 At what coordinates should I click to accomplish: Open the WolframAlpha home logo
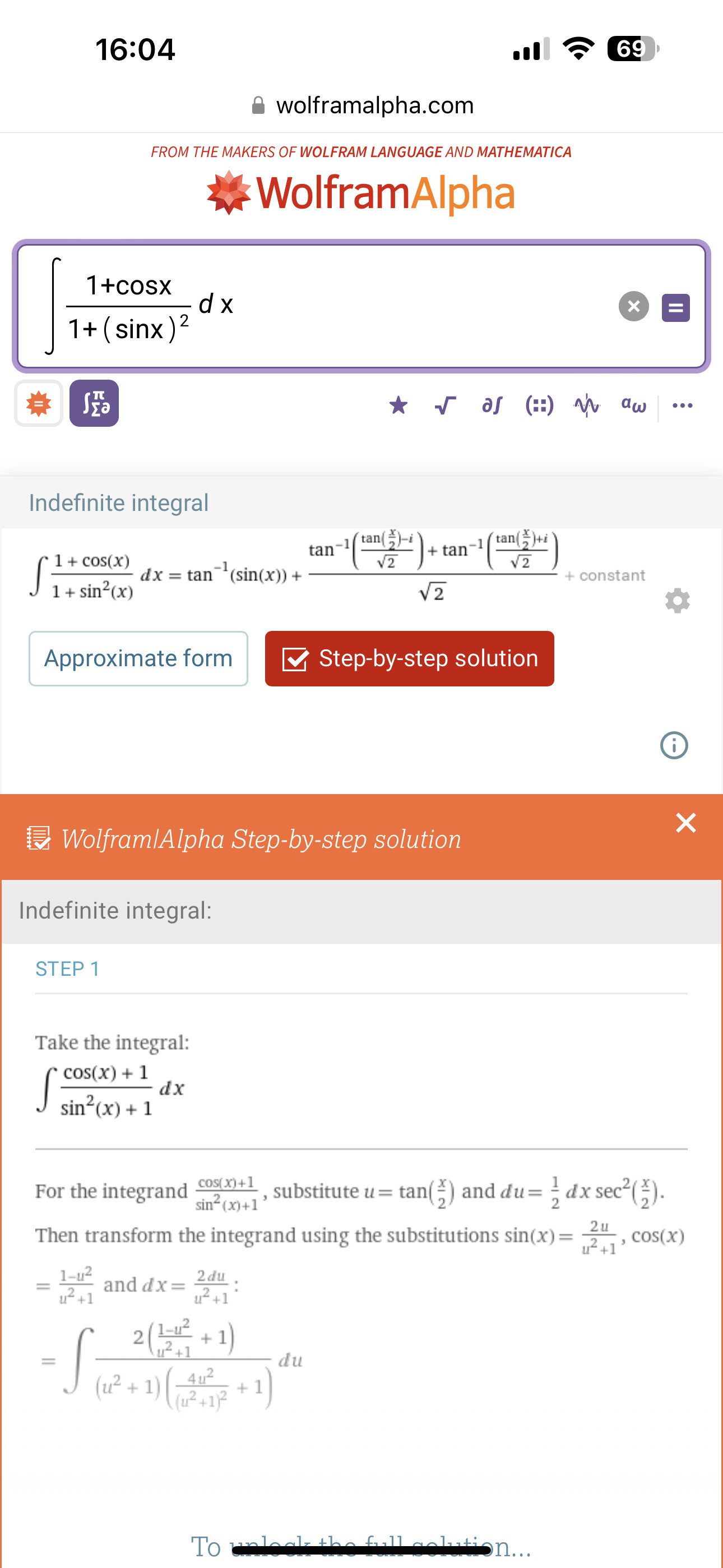(x=361, y=193)
